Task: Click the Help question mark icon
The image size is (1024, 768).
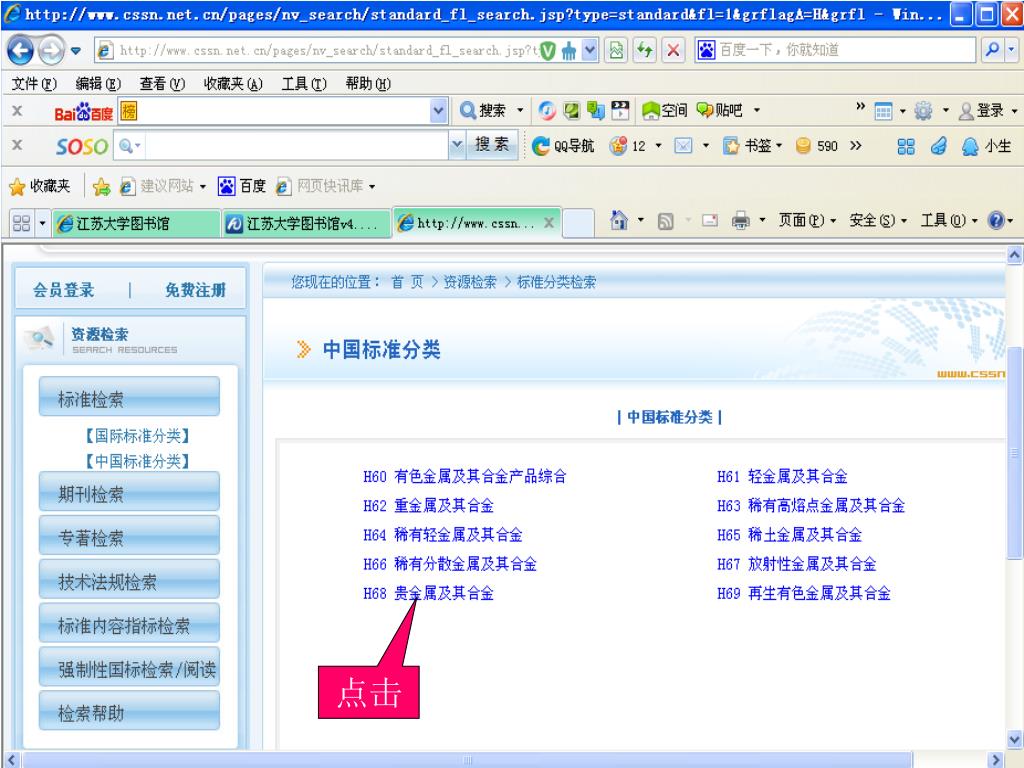Action: click(x=996, y=221)
